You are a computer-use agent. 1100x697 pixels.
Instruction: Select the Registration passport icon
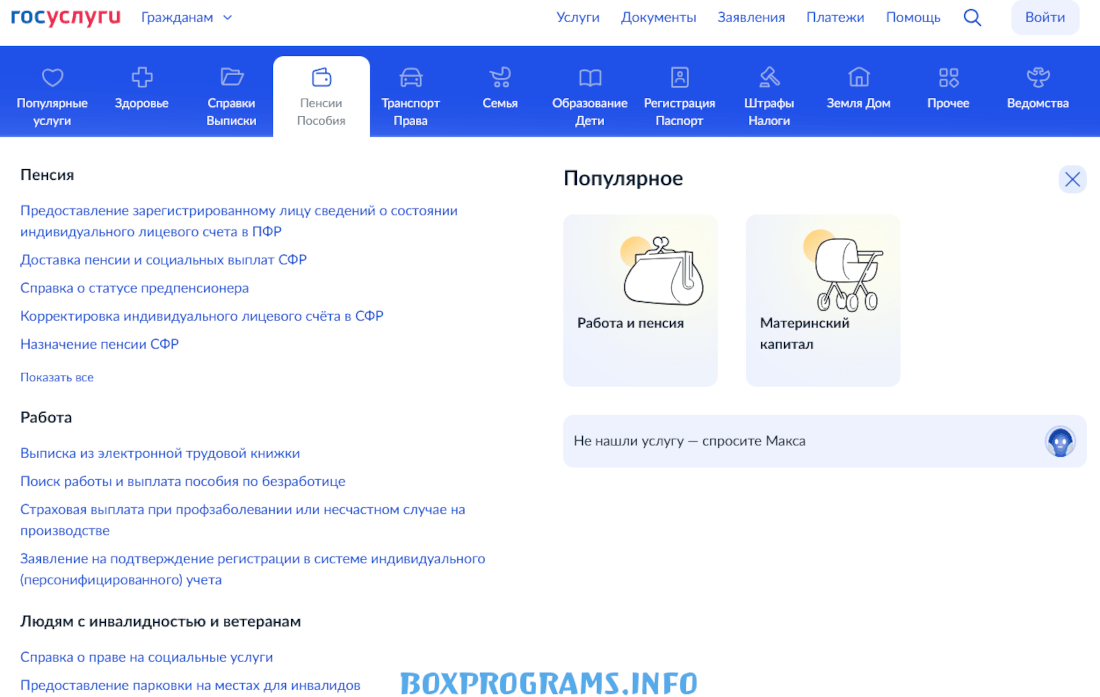click(x=680, y=77)
